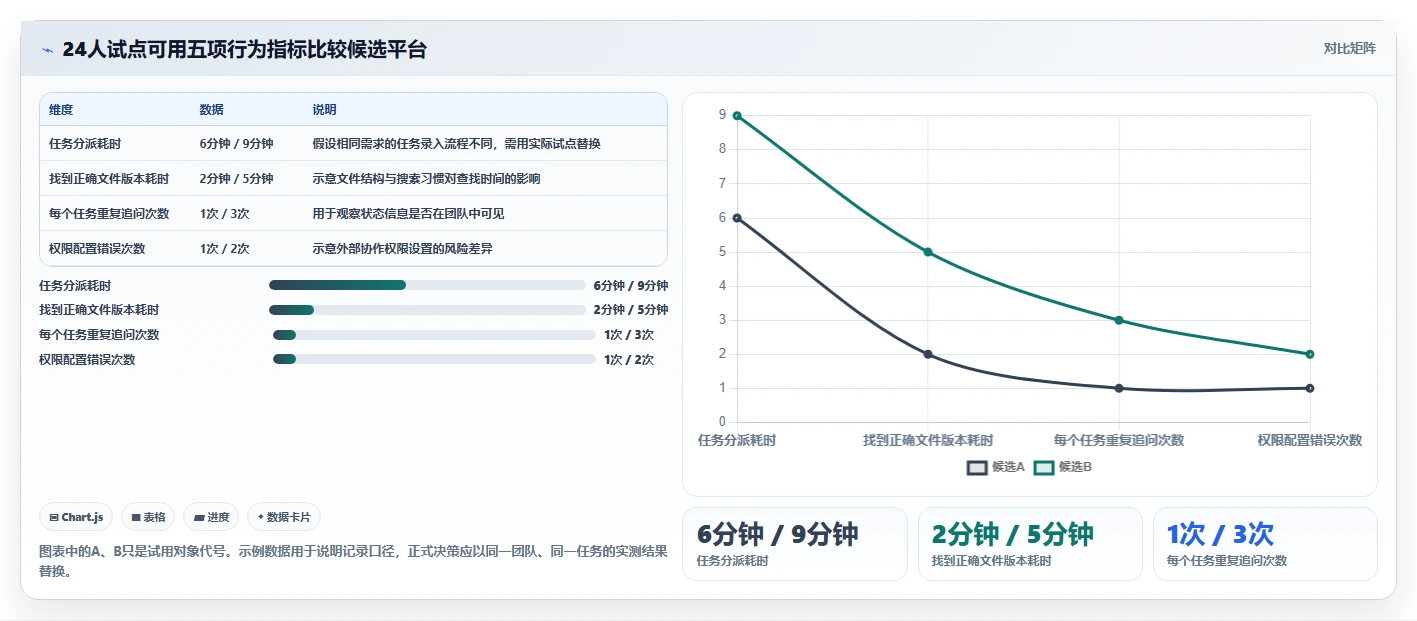Select the 2分钟 / 5分钟 data card

click(1030, 544)
